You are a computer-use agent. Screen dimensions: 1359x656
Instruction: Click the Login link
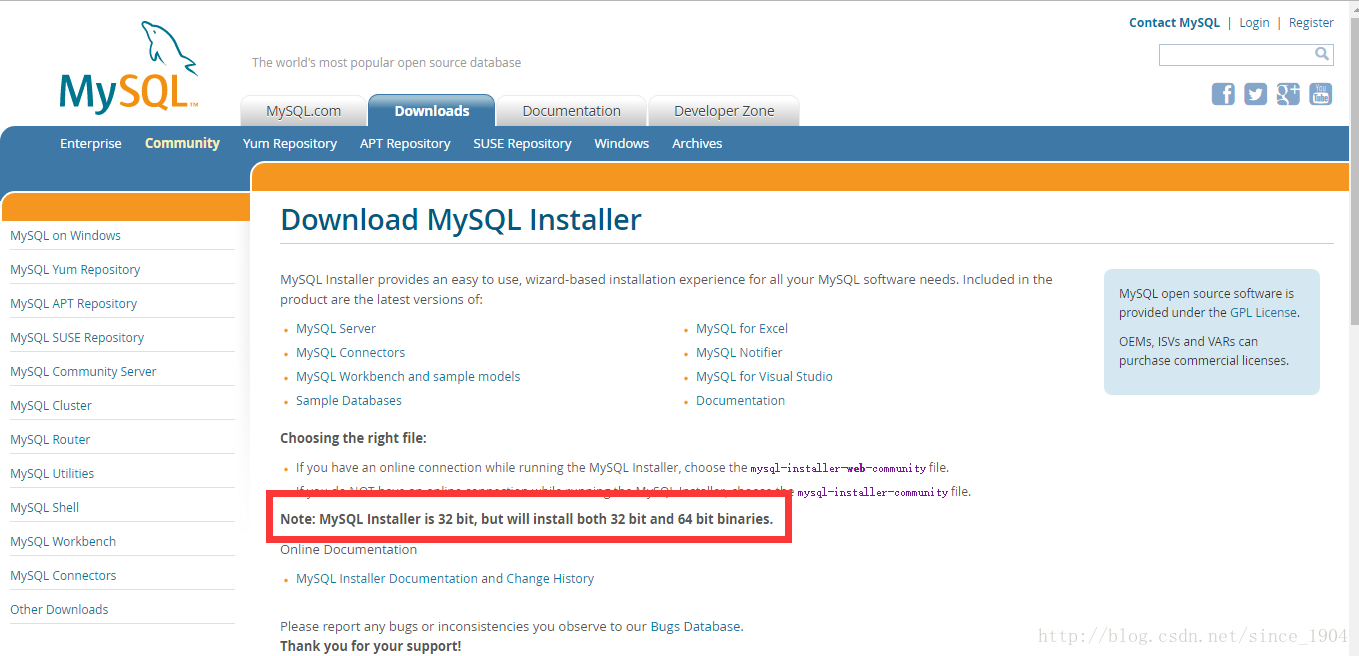pyautogui.click(x=1254, y=22)
